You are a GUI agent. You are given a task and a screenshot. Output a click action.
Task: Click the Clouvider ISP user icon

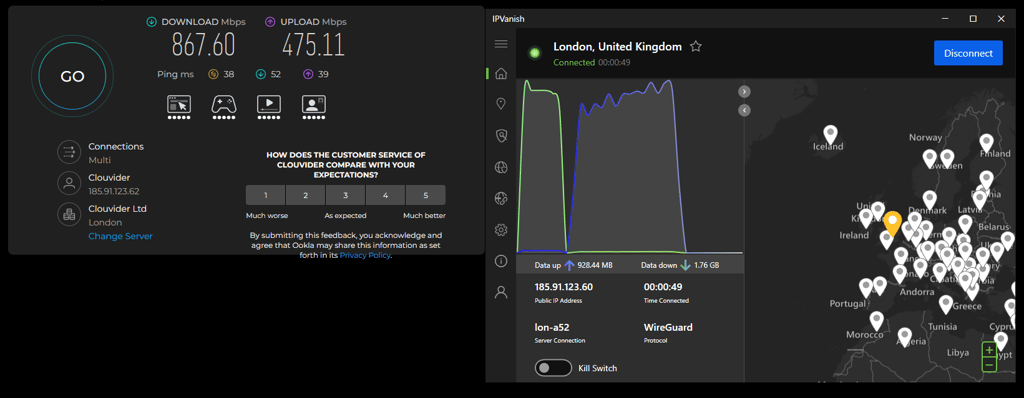[x=68, y=184]
